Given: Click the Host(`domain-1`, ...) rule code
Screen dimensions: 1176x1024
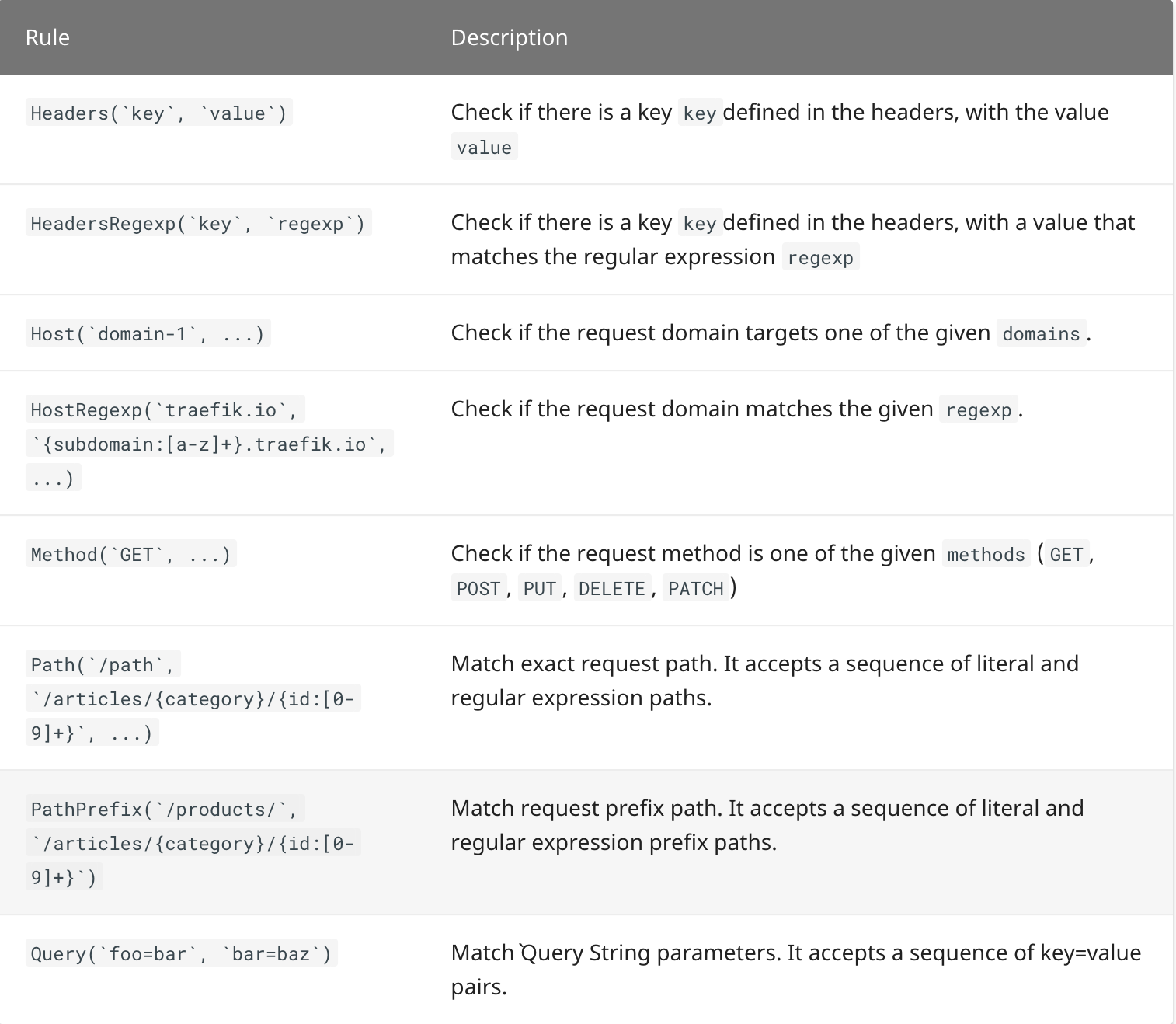Looking at the screenshot, I should point(148,334).
